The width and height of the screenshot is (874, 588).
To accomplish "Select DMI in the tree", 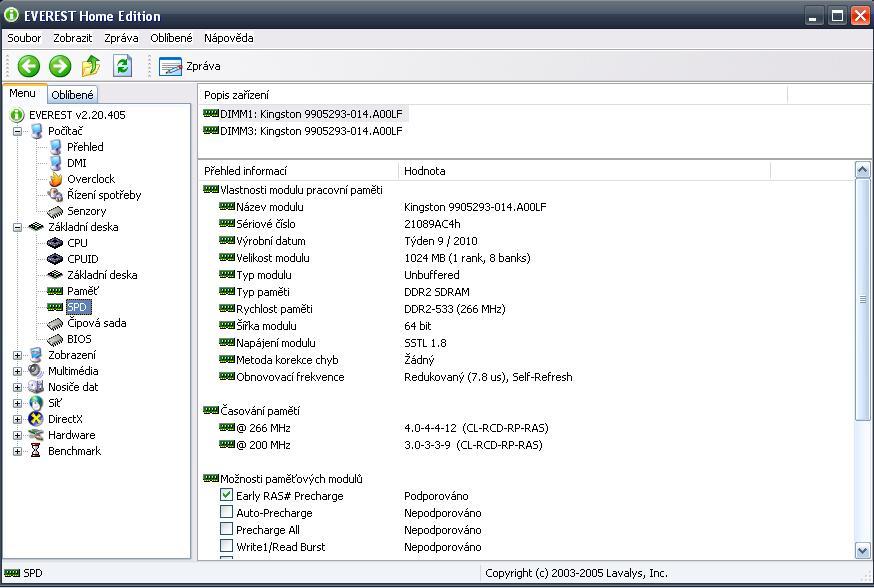I will pos(77,163).
